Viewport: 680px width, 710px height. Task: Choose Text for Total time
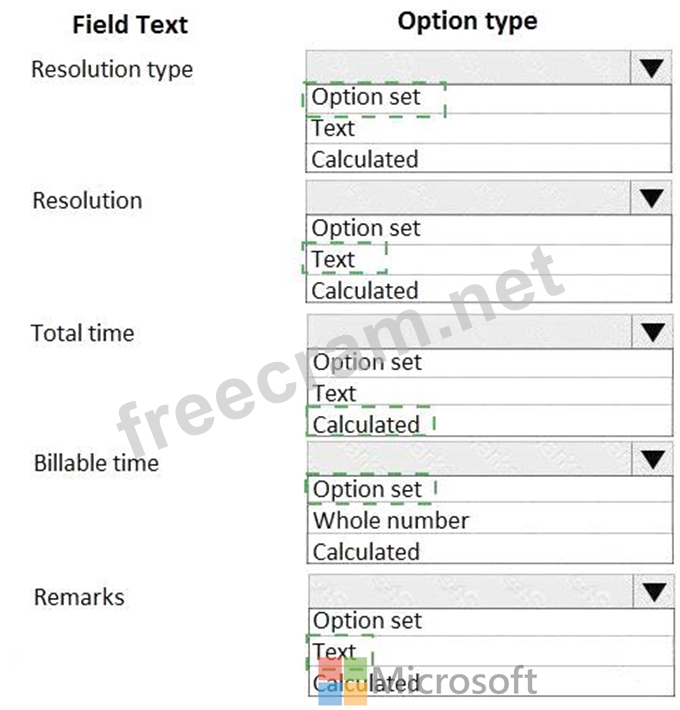335,393
